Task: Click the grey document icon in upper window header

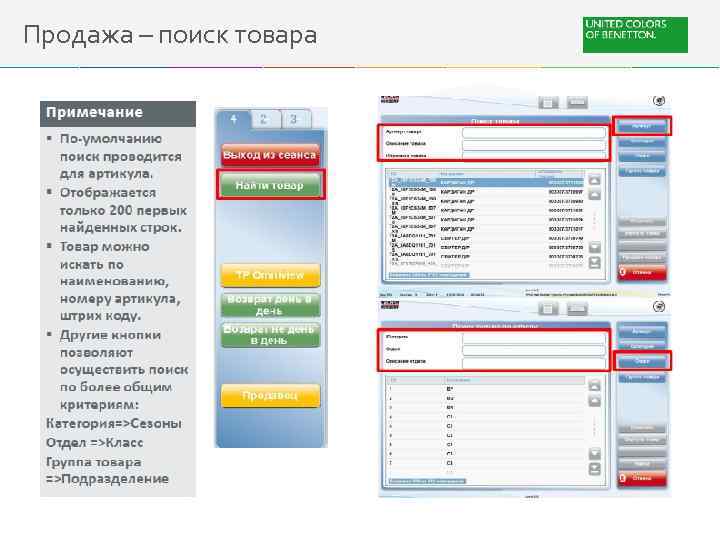Action: tap(548, 103)
